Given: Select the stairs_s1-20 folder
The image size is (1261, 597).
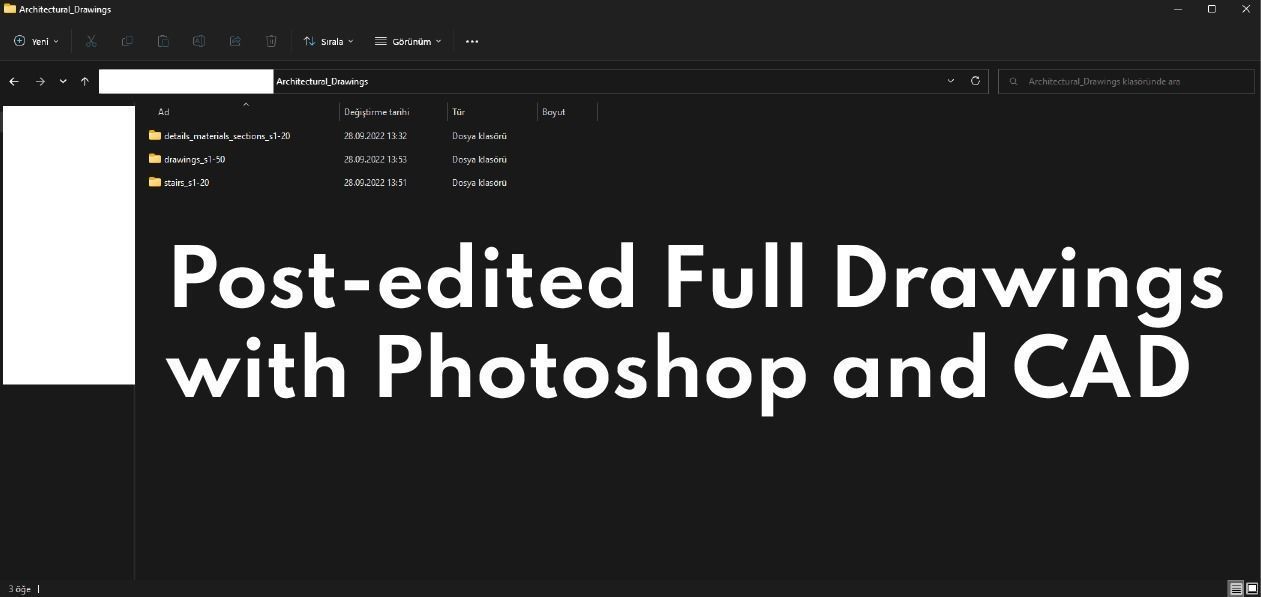Looking at the screenshot, I should tap(186, 182).
